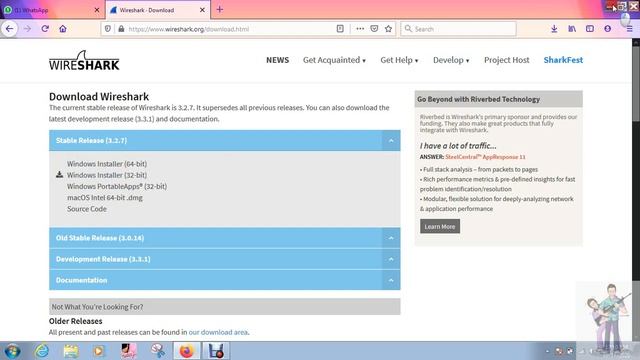Expand the Development Release (3.3.1) section
The height and width of the screenshot is (360, 640).
click(224, 259)
